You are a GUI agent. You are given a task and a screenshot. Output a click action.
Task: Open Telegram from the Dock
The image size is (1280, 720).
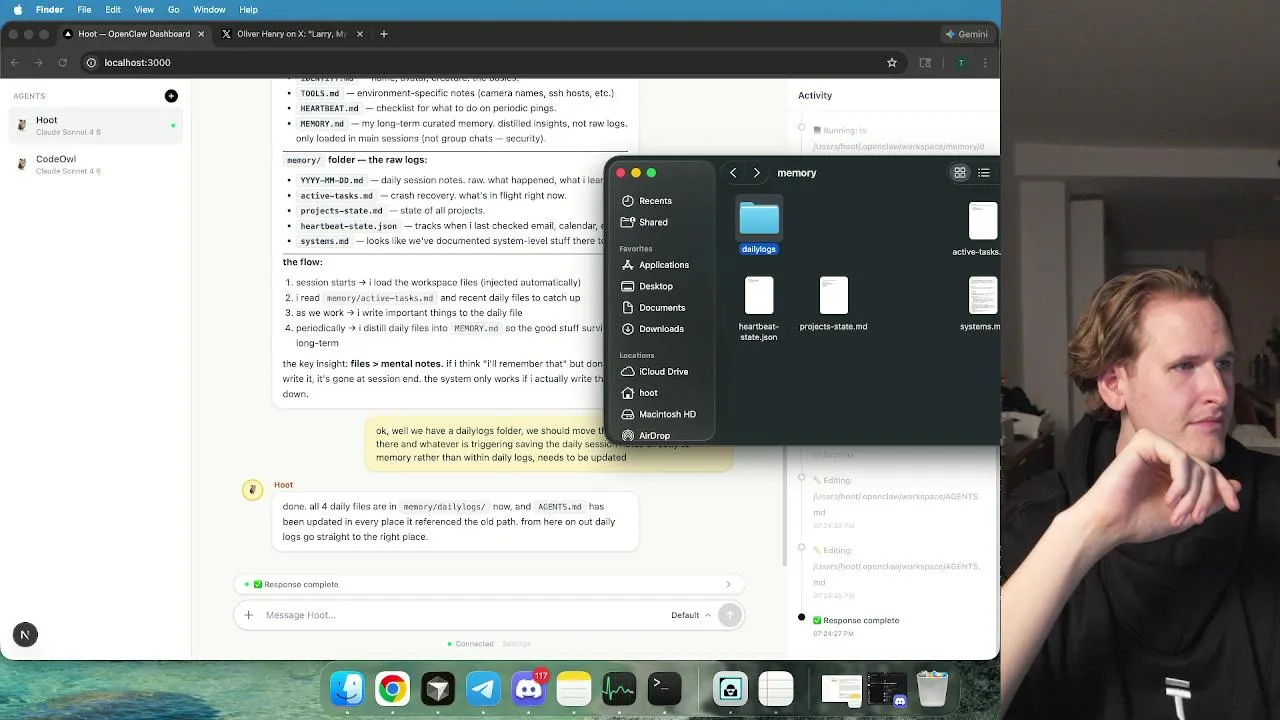[484, 689]
